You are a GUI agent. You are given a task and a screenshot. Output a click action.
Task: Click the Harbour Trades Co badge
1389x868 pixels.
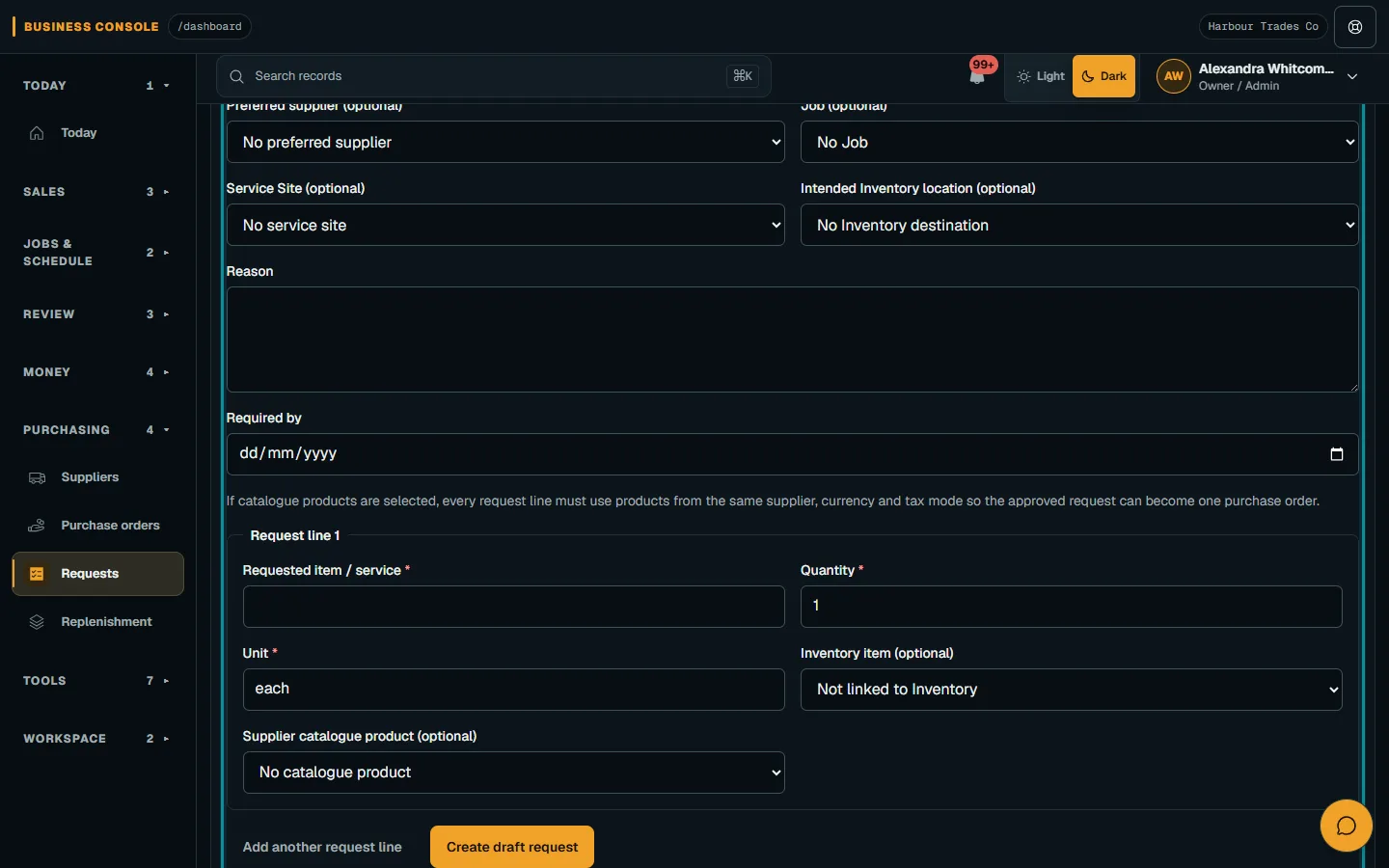(1263, 27)
